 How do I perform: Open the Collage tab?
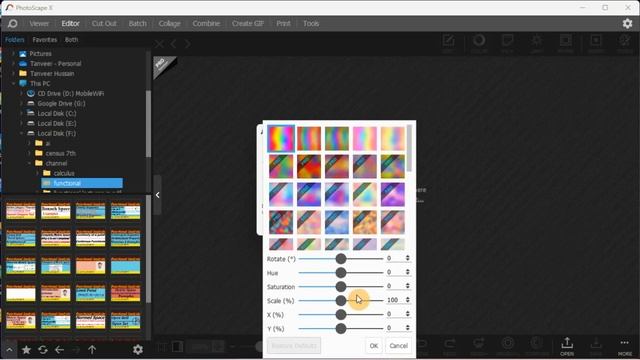click(x=170, y=24)
